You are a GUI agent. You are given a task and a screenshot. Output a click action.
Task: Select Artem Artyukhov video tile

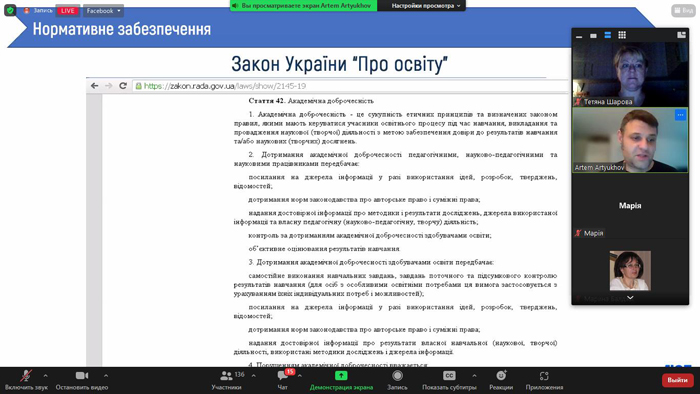630,140
